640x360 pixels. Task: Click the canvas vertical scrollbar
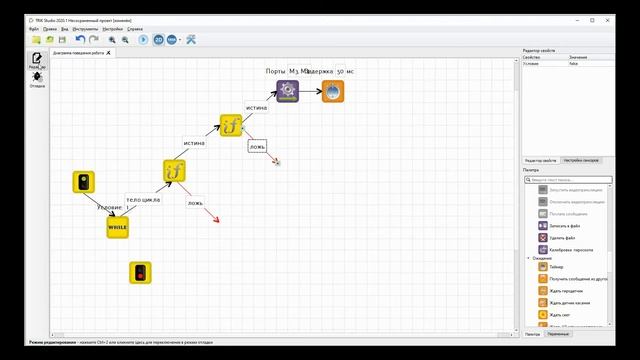pyautogui.click(x=516, y=195)
